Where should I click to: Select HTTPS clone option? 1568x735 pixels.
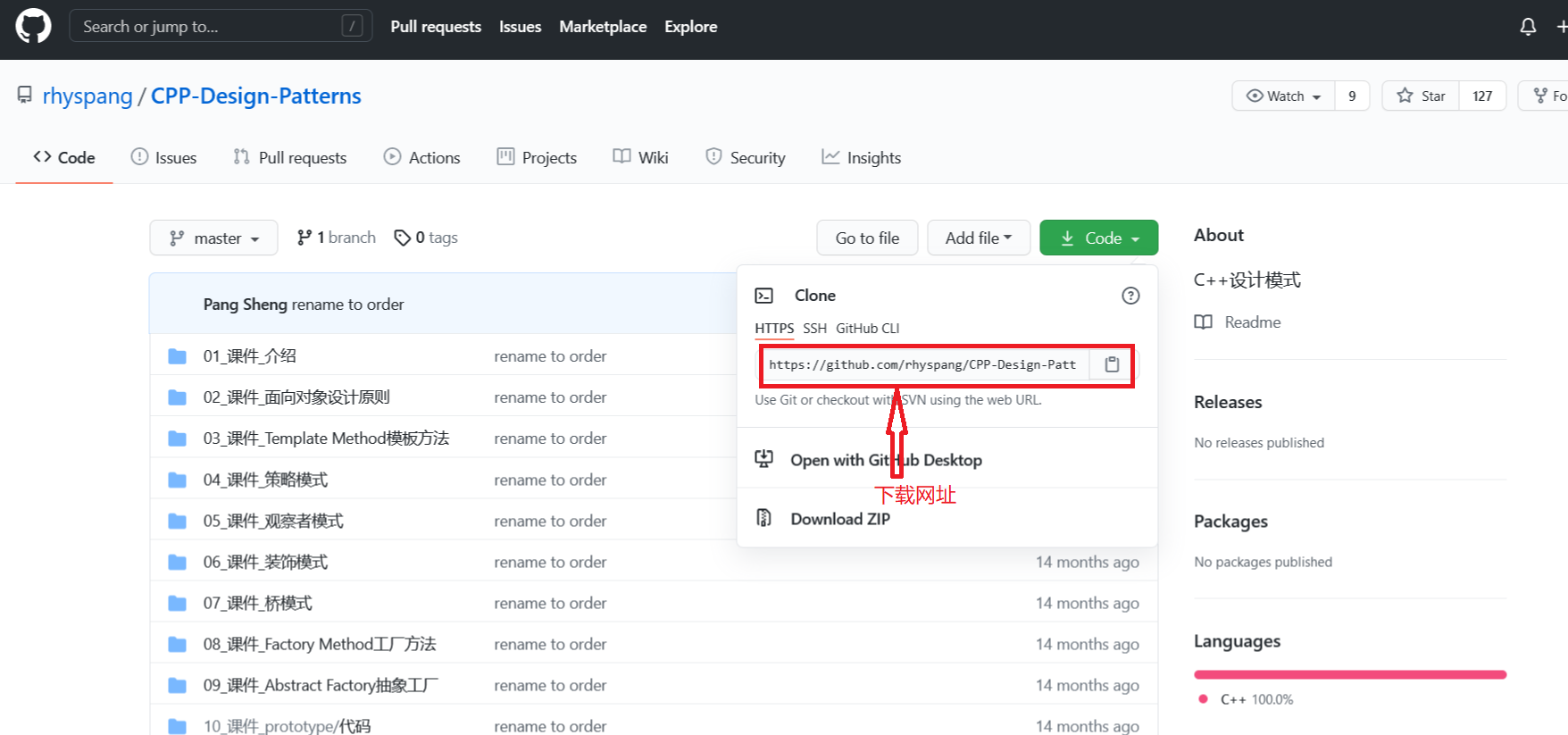pos(774,329)
